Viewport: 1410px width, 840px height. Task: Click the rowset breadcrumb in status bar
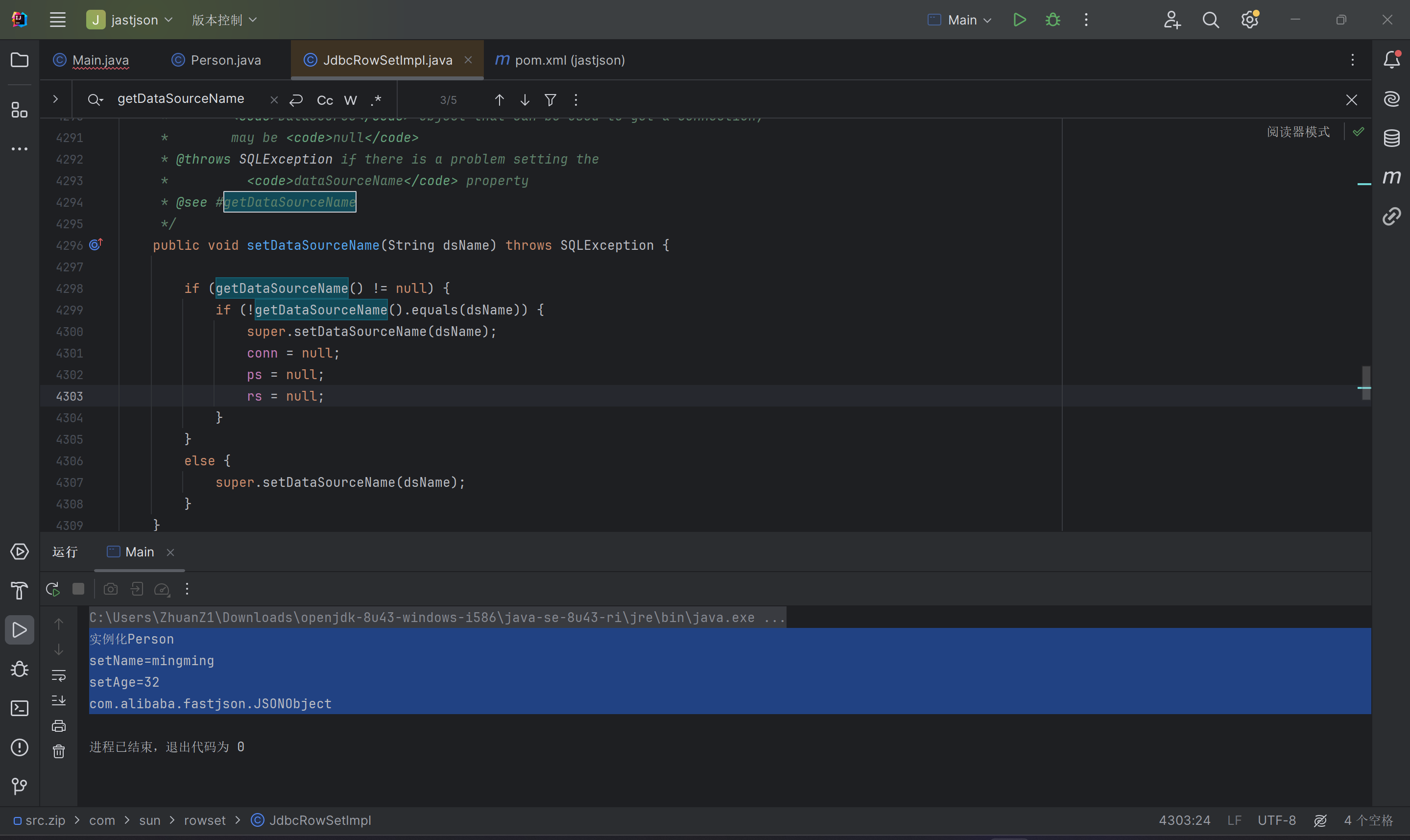204,820
